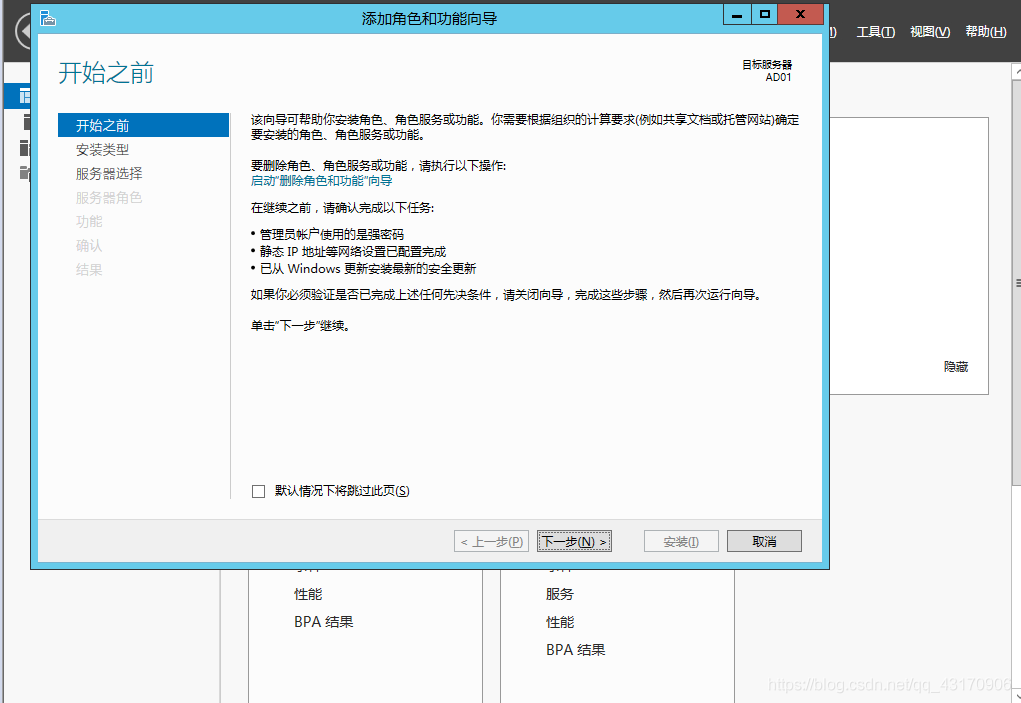Click the 下一步(N) button
Screen dimensions: 1021x703
pos(574,541)
